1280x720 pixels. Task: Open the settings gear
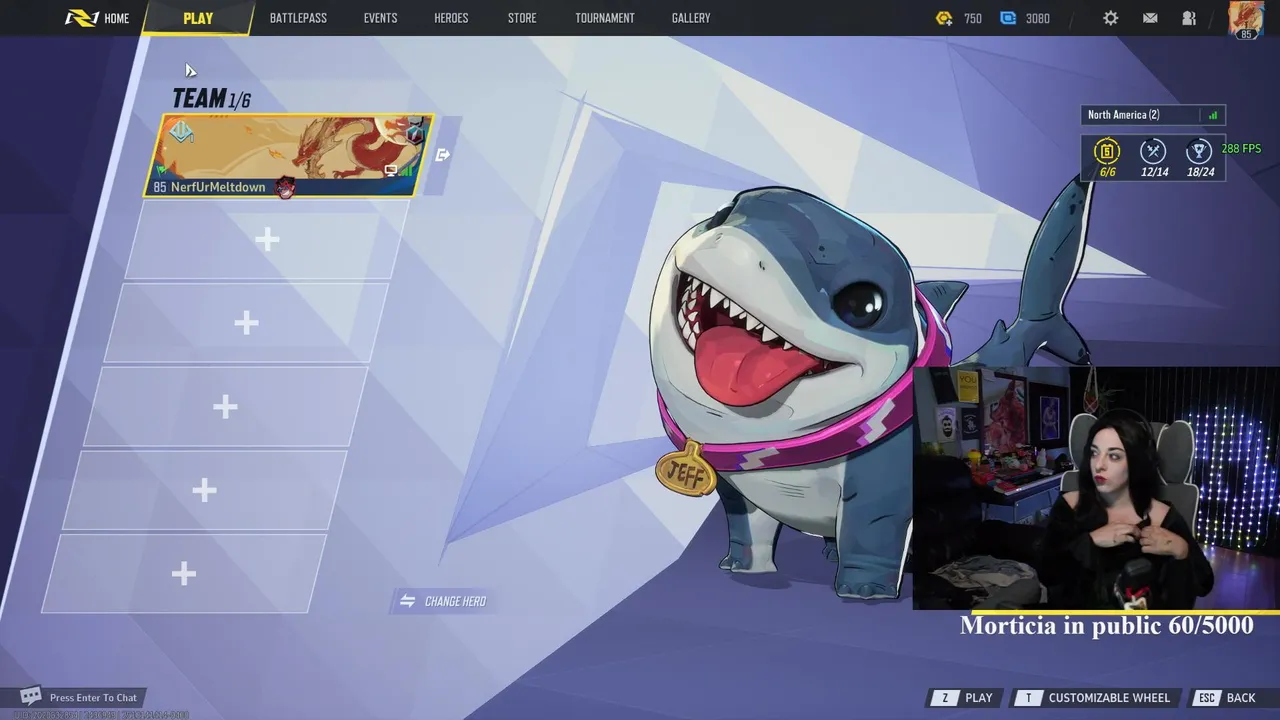tap(1111, 18)
